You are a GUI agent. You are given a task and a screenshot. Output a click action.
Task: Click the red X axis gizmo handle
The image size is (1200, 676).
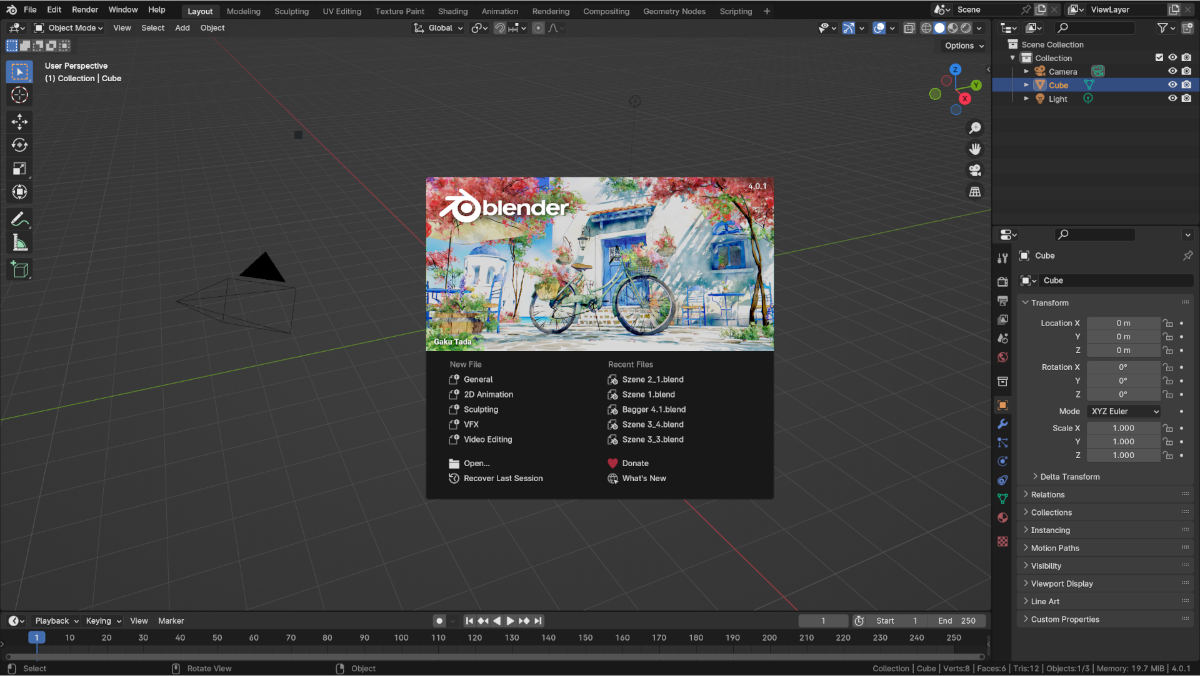(x=965, y=98)
